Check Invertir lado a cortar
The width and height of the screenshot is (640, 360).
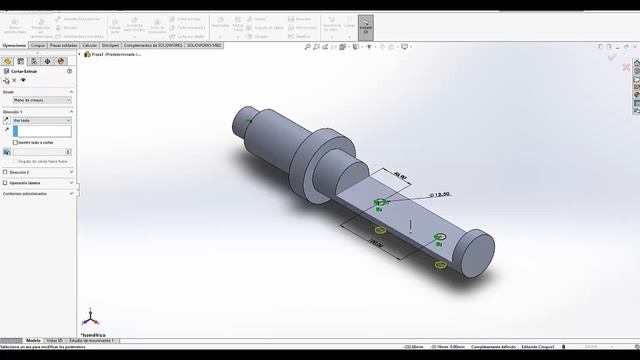click(16, 142)
